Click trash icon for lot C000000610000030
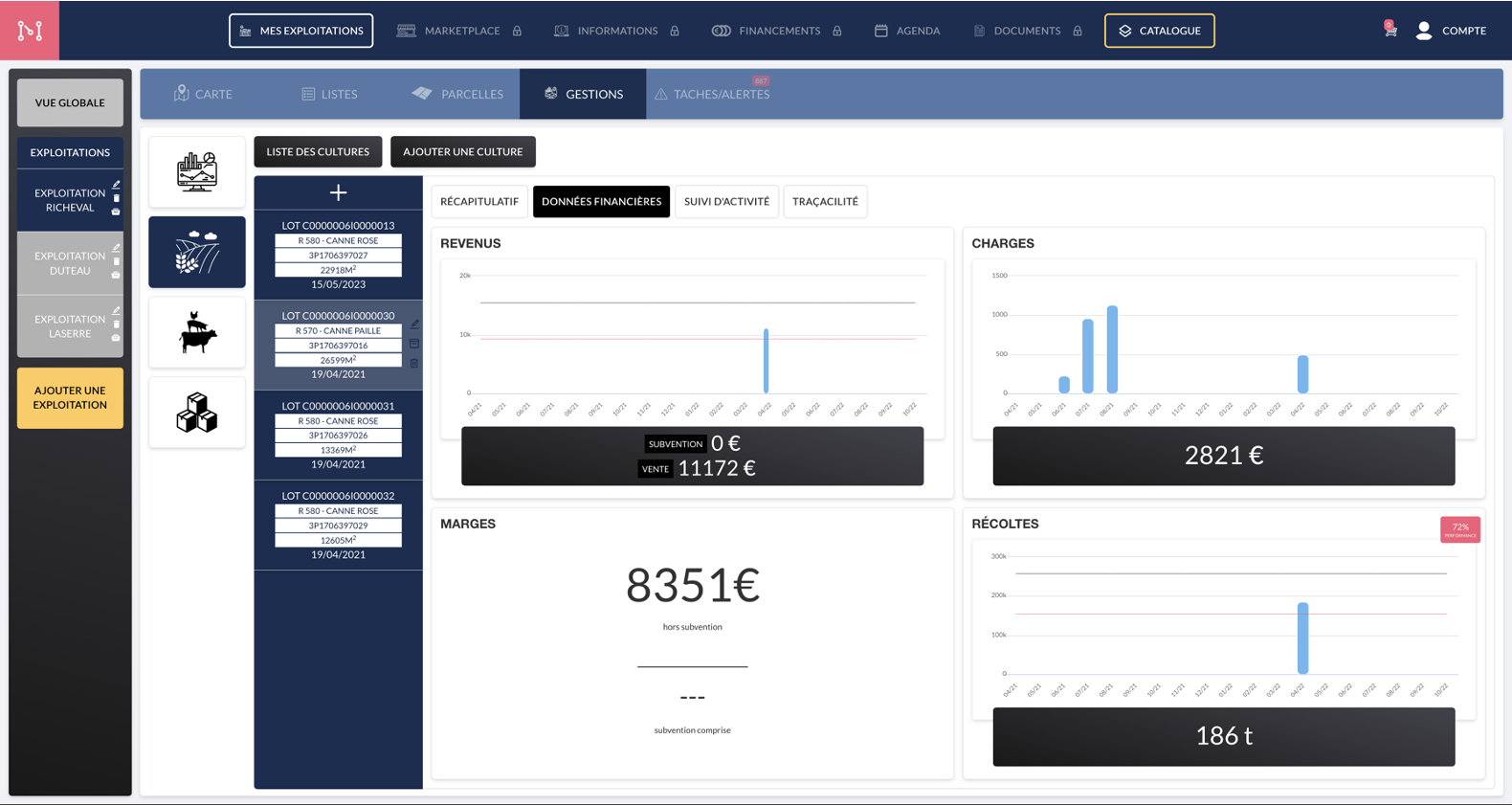The width and height of the screenshot is (1512, 806). click(x=414, y=363)
